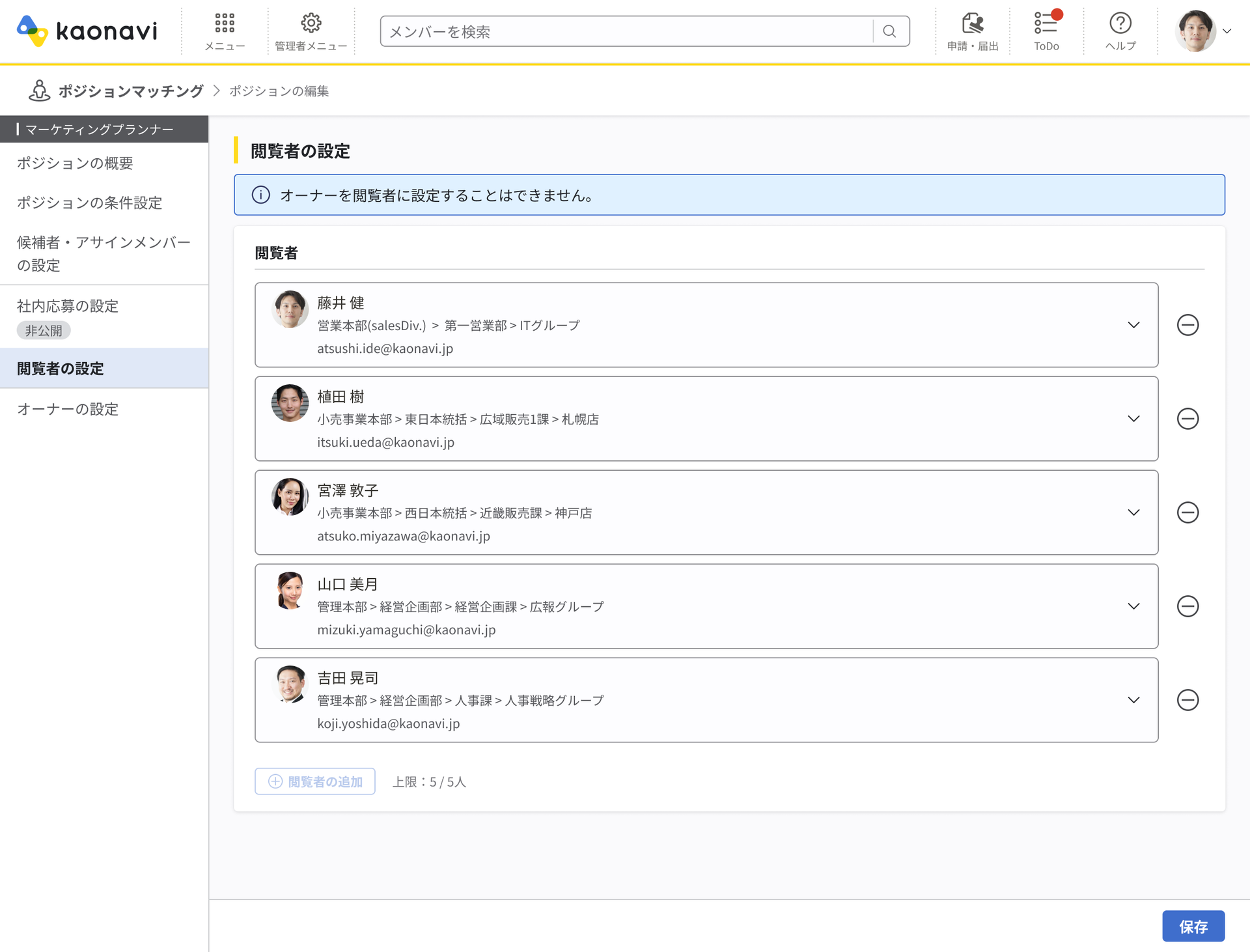1250x952 pixels.
Task: Remove viewer 藤井 健 with minus icon
Action: coord(1187,325)
